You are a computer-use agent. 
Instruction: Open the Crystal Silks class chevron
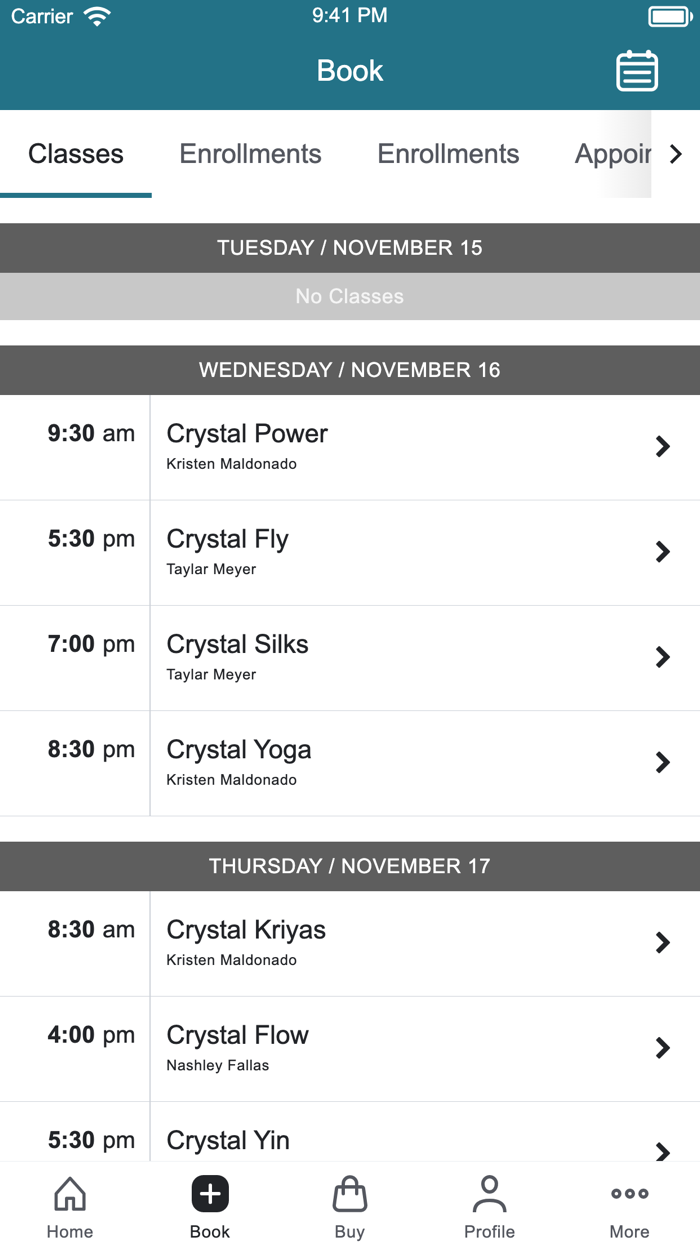click(662, 657)
